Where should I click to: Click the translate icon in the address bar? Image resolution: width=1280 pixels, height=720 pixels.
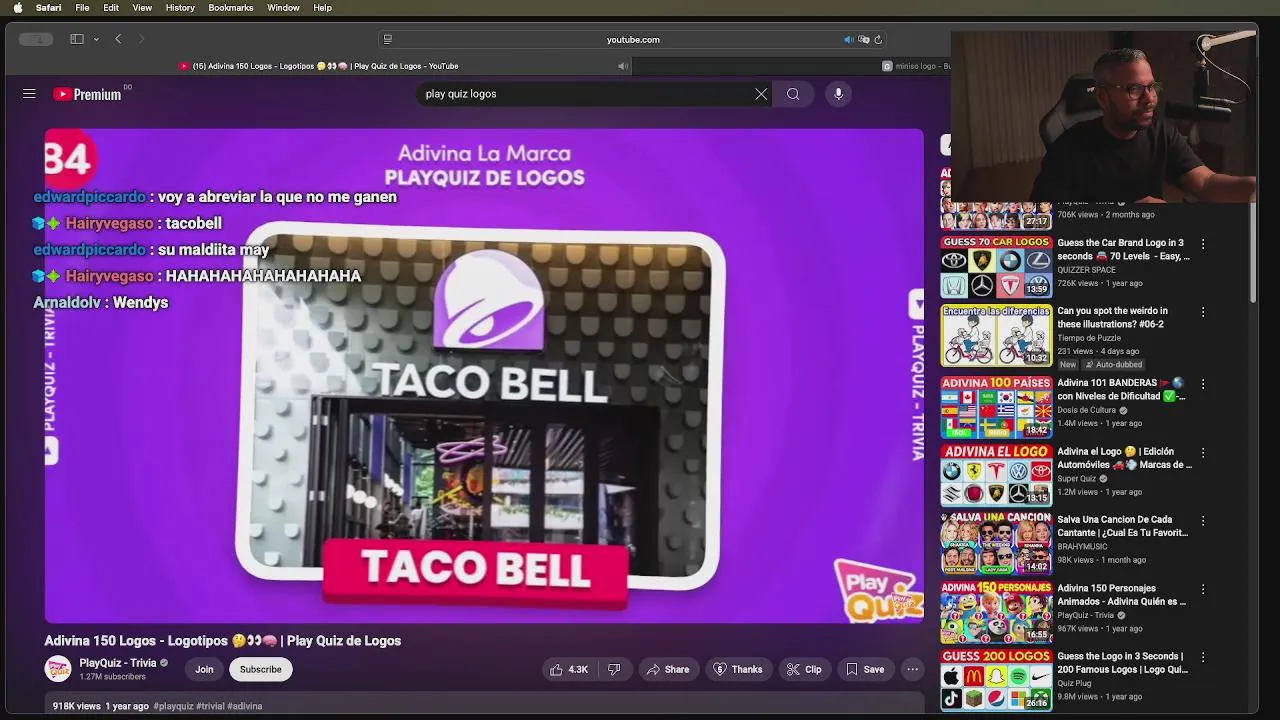(x=864, y=40)
